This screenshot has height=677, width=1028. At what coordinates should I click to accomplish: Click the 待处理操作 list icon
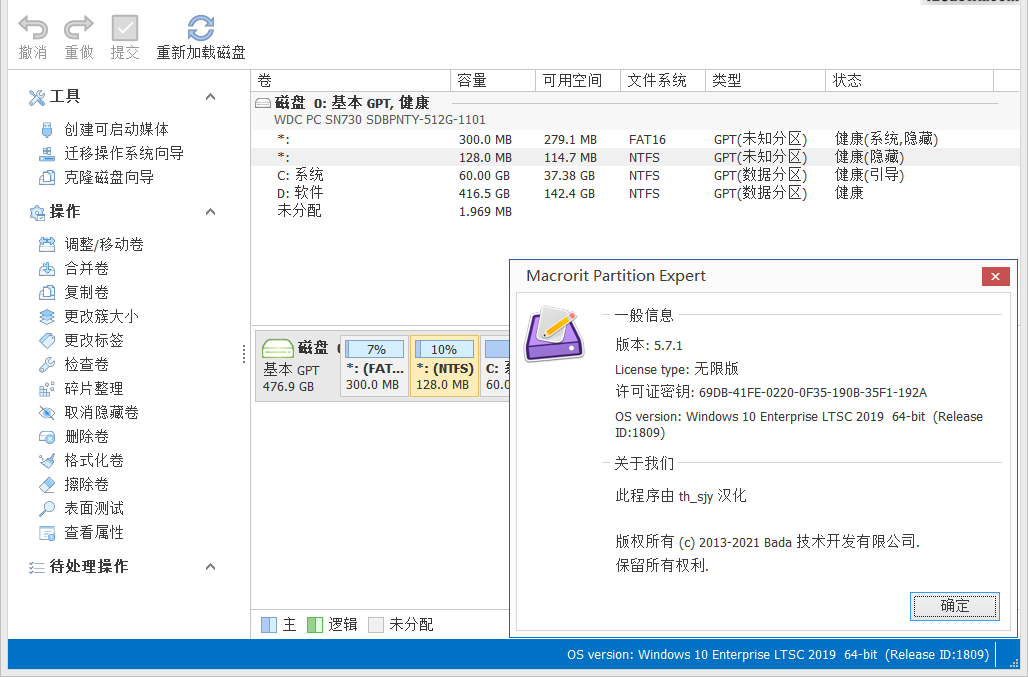click(37, 568)
